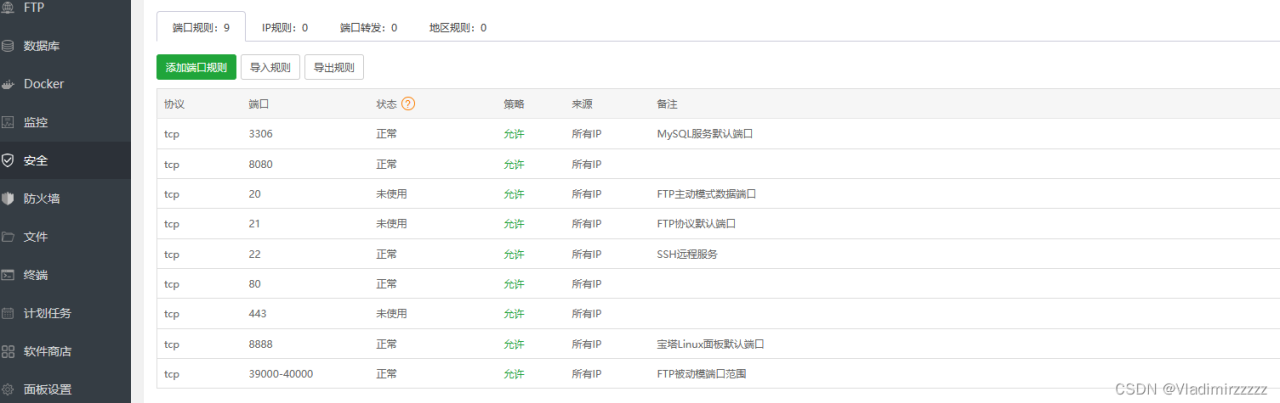
Task: Switch to the 端口转发: 0 tab
Action: (368, 27)
